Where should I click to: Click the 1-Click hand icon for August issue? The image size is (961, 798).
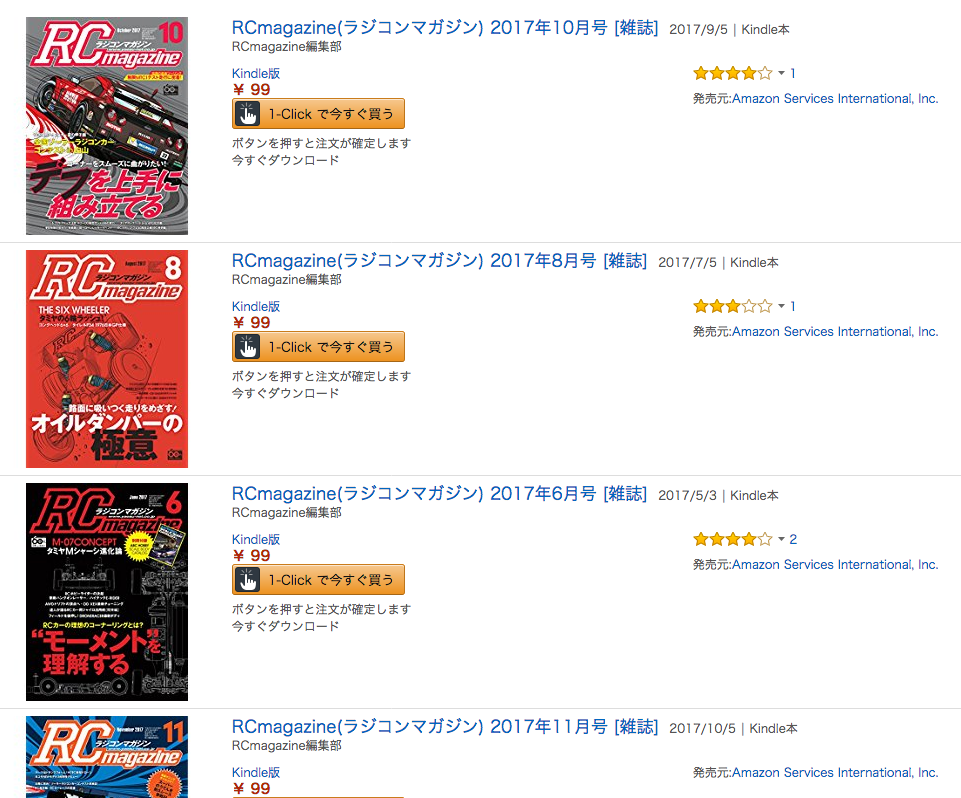click(x=248, y=347)
